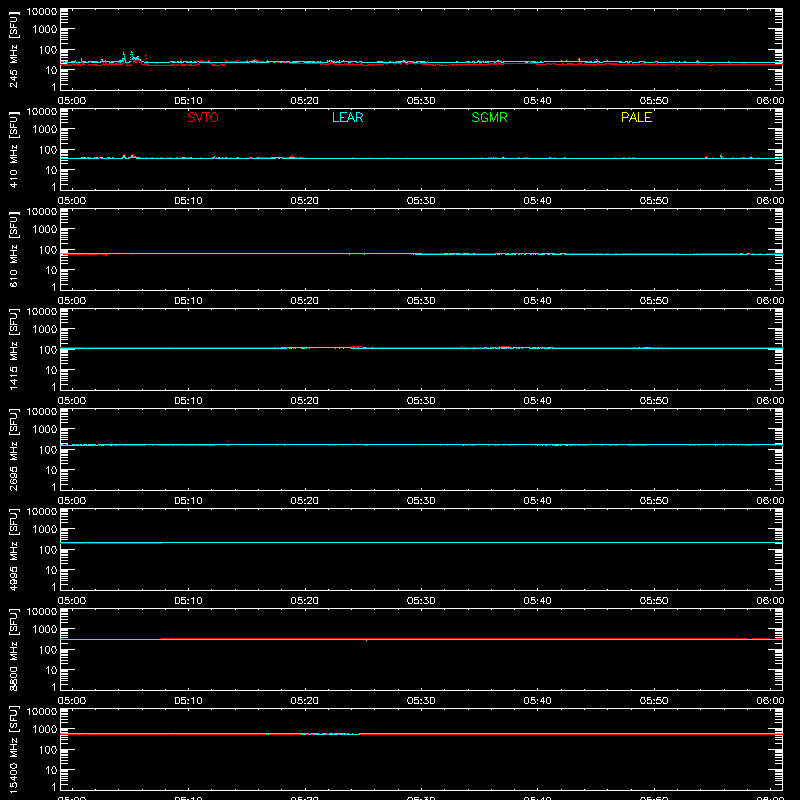Click 05:30 label under the 245 MHz panel

421,101
